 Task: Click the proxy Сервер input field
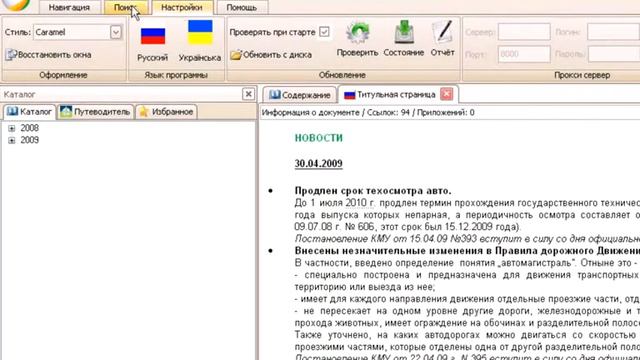coord(524,32)
